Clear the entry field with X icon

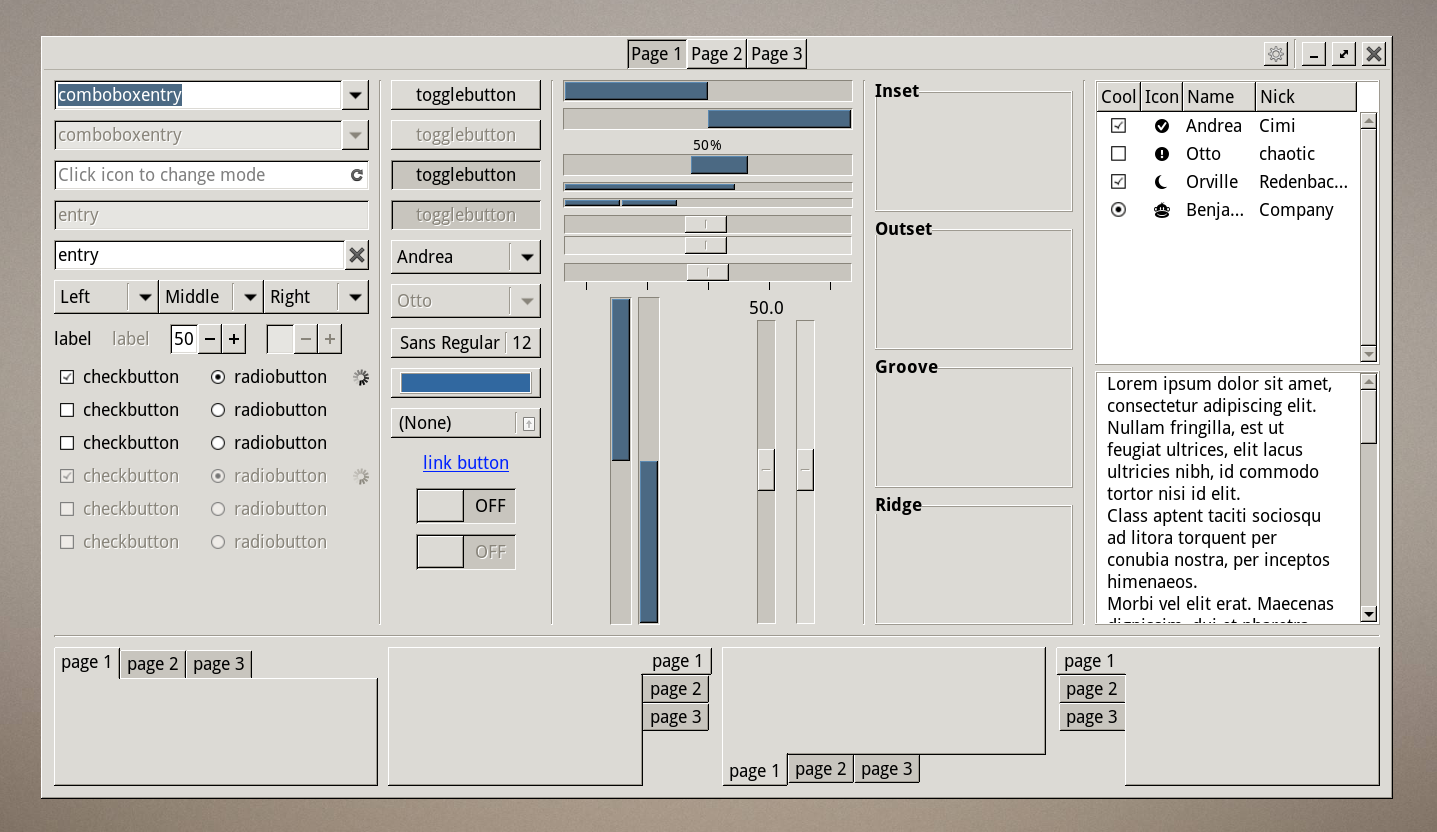(357, 255)
